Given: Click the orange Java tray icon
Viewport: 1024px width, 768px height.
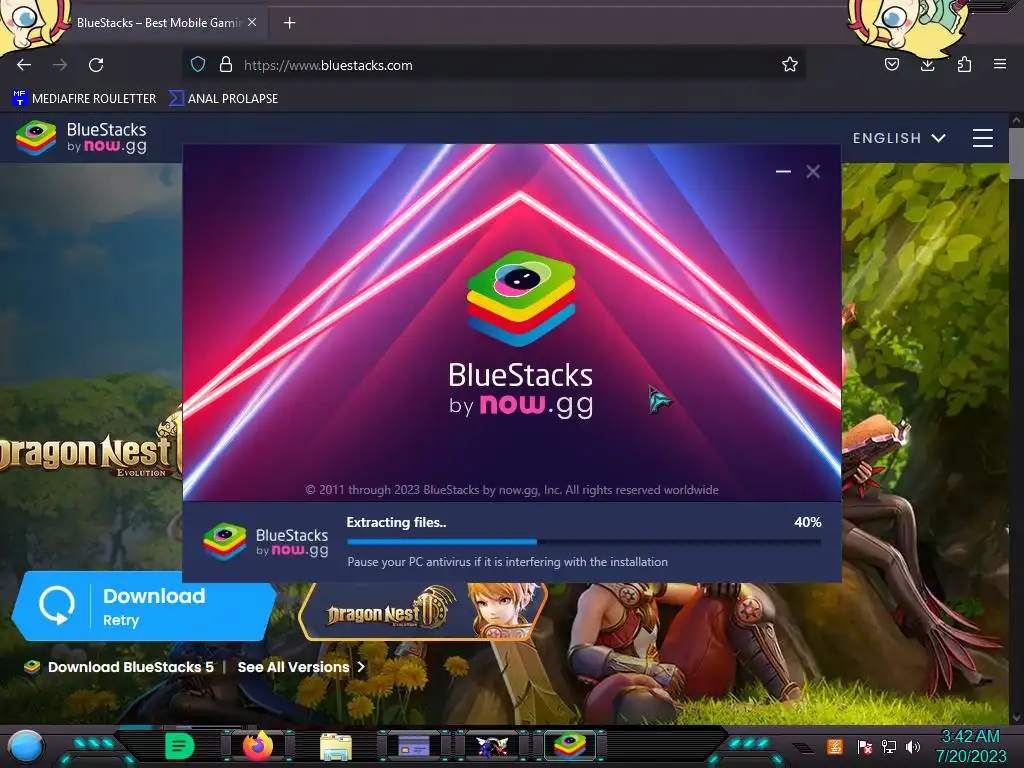Looking at the screenshot, I should point(835,746).
